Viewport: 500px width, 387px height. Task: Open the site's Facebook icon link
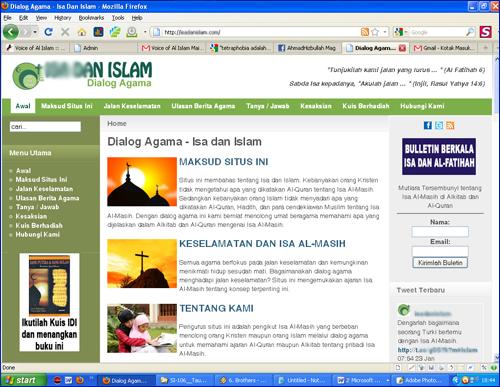click(x=428, y=125)
